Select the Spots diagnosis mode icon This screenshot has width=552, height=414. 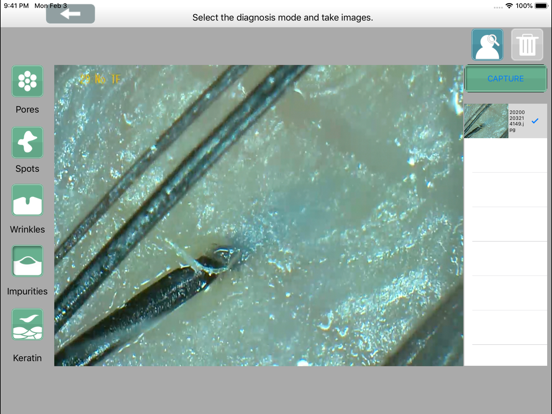[x=27, y=142]
